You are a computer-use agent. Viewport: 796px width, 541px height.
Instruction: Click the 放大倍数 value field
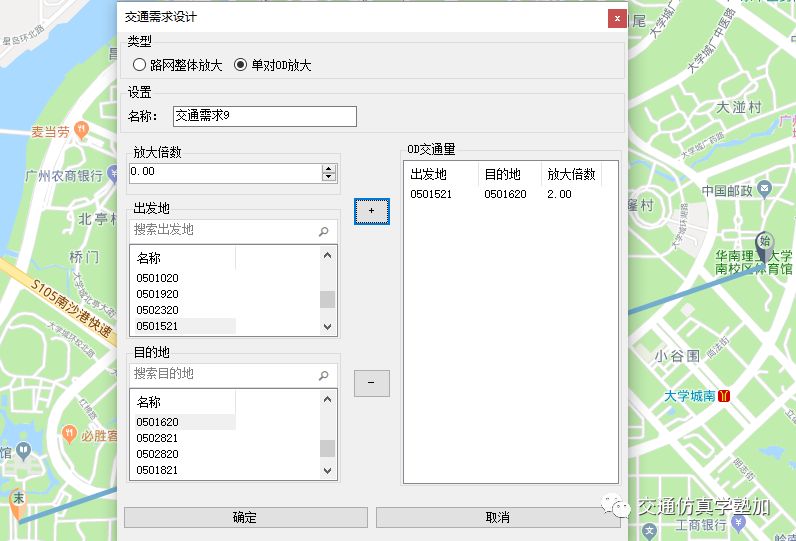pyautogui.click(x=226, y=173)
